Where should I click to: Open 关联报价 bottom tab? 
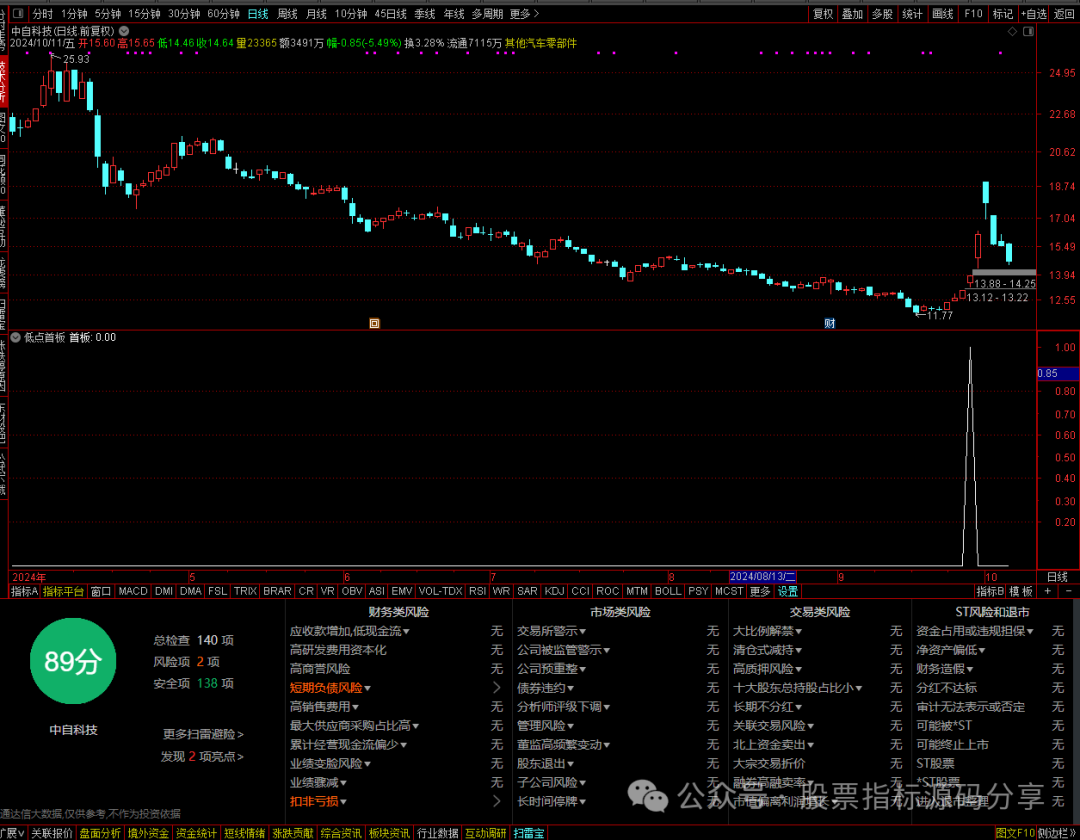pos(52,834)
